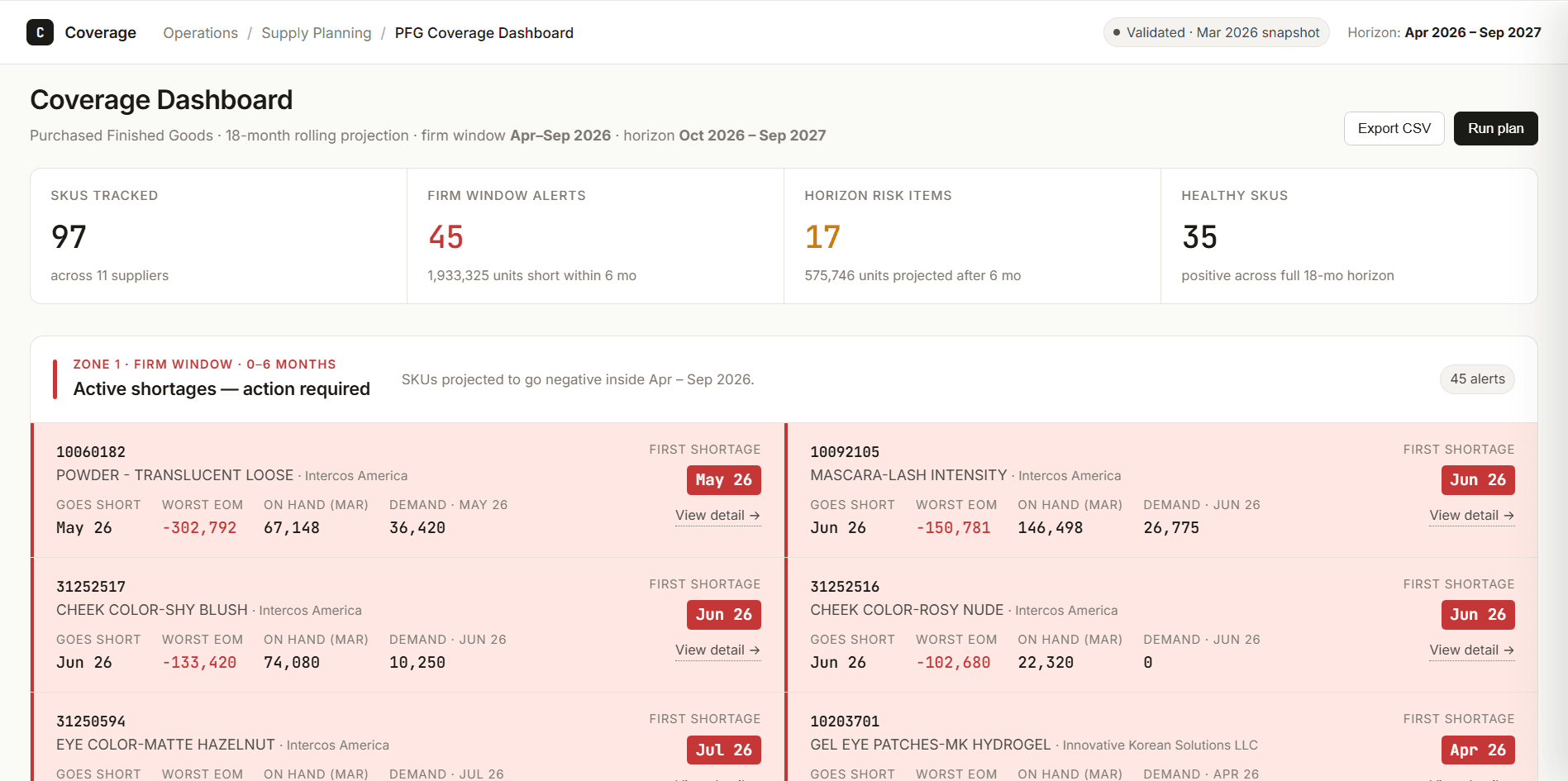Click worst EOM value -302,792
This screenshot has width=1568, height=781.
[x=199, y=528]
